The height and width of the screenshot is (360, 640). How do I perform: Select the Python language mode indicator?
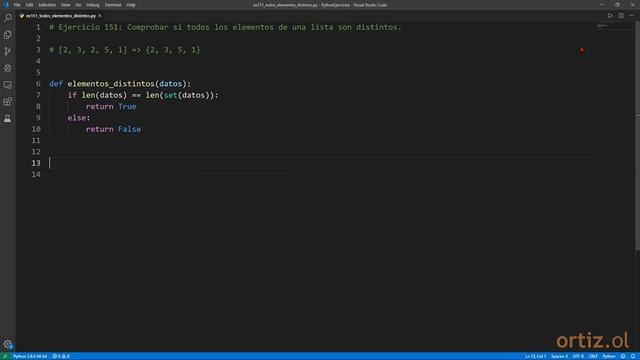pos(609,356)
